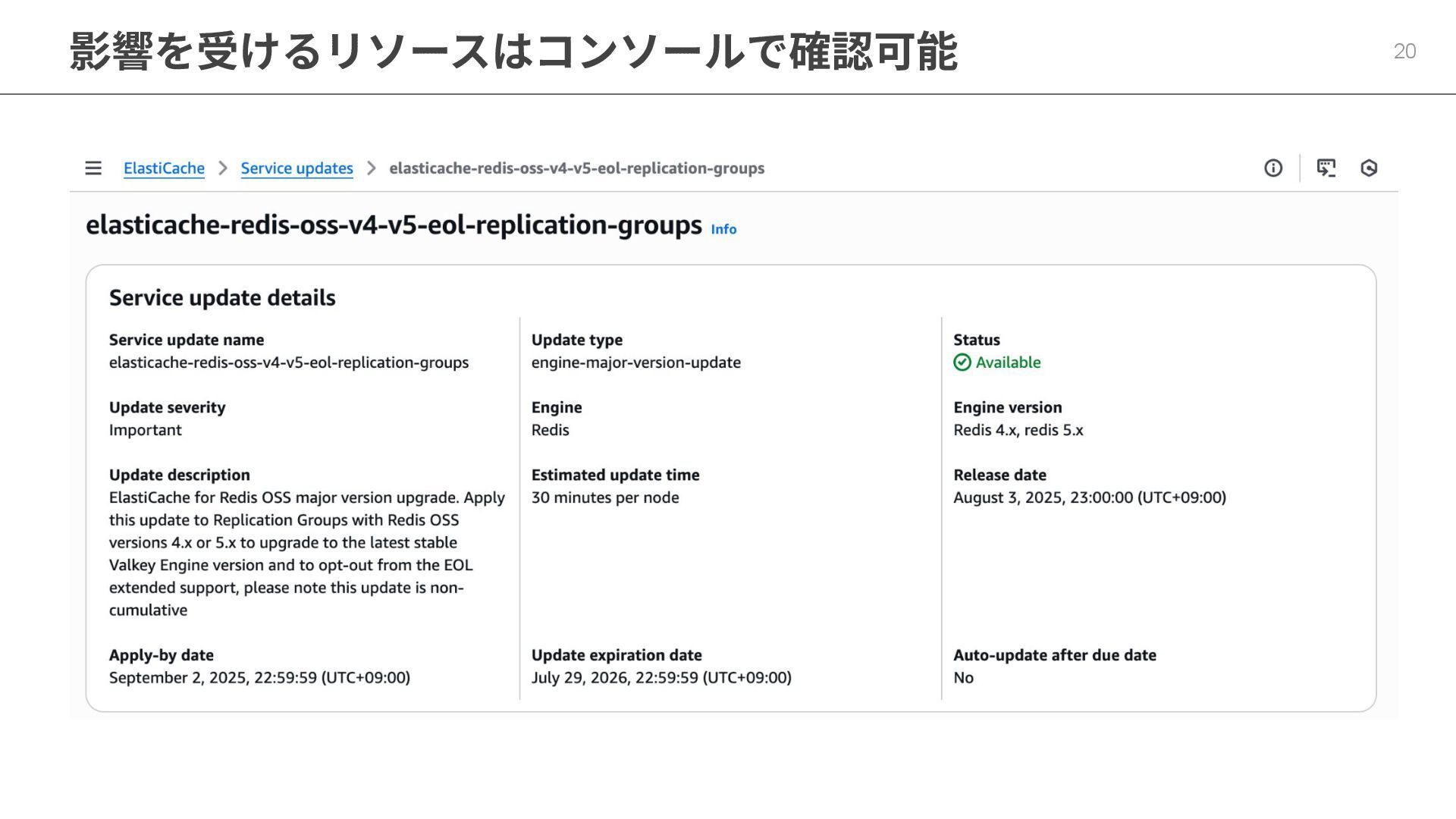Click the hexagon settings icon
Viewport: 1456px width, 819px height.
click(x=1369, y=168)
